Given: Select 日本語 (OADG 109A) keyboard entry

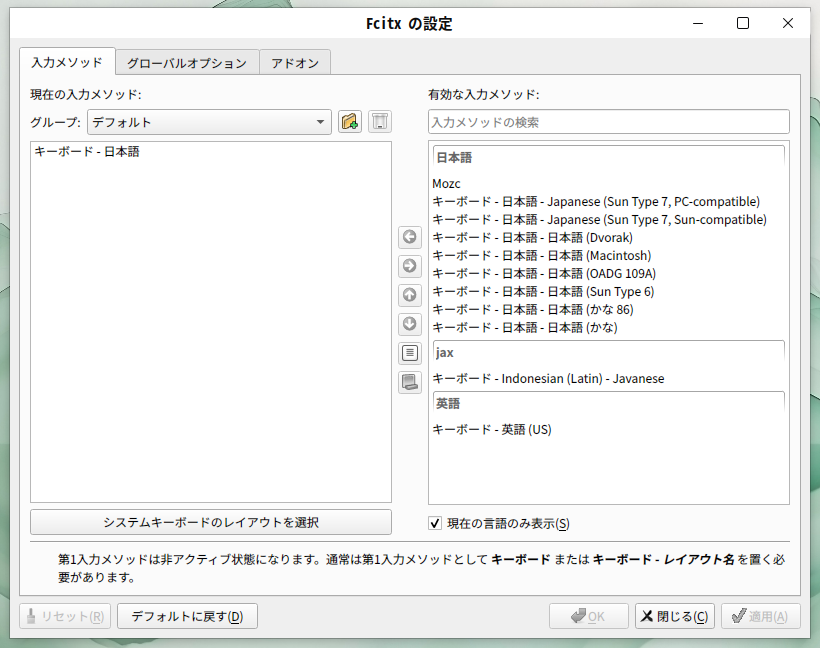Looking at the screenshot, I should pyautogui.click(x=609, y=274).
